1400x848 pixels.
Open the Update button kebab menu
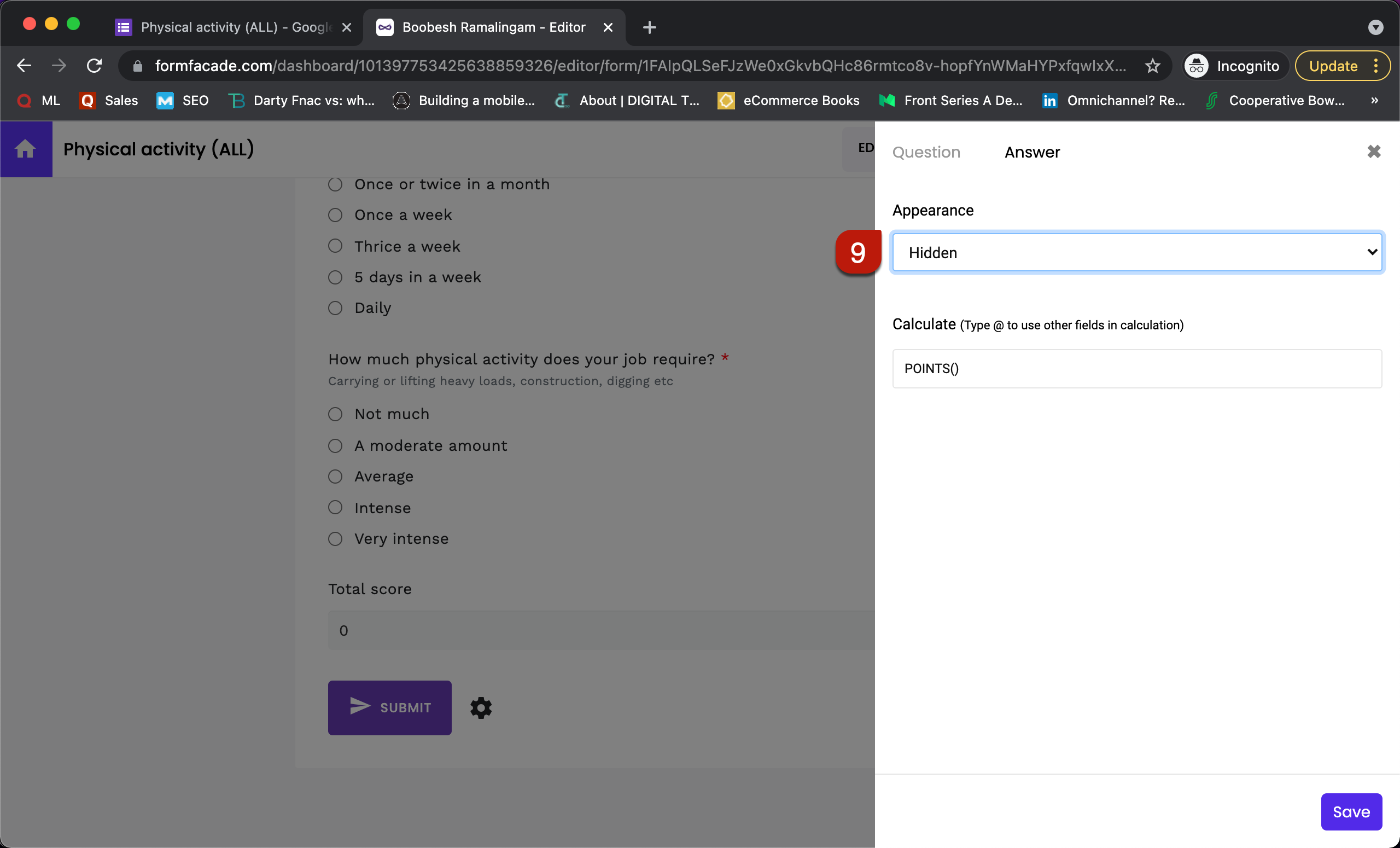(x=1376, y=65)
